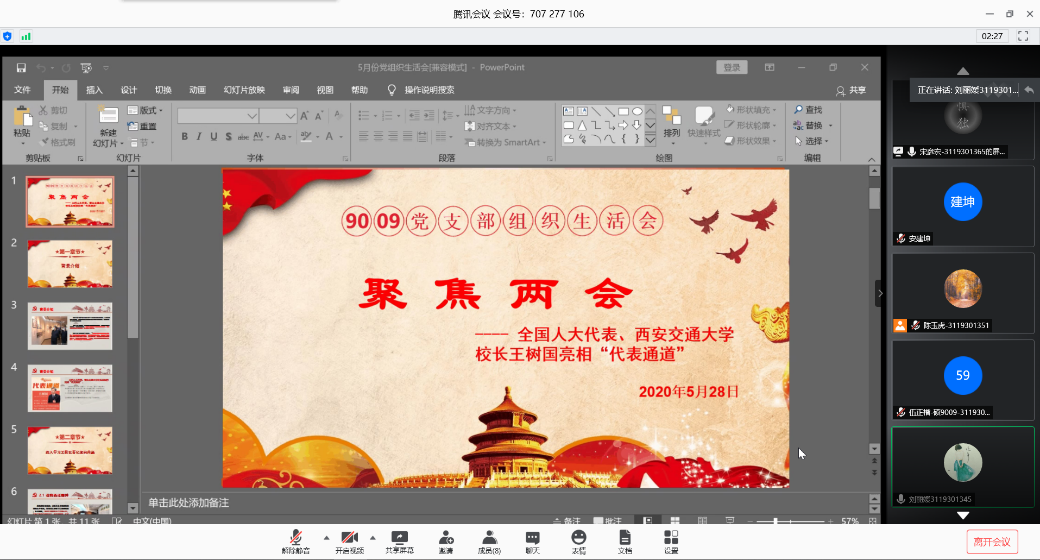Open the invite (邀请) icon

coord(445,538)
